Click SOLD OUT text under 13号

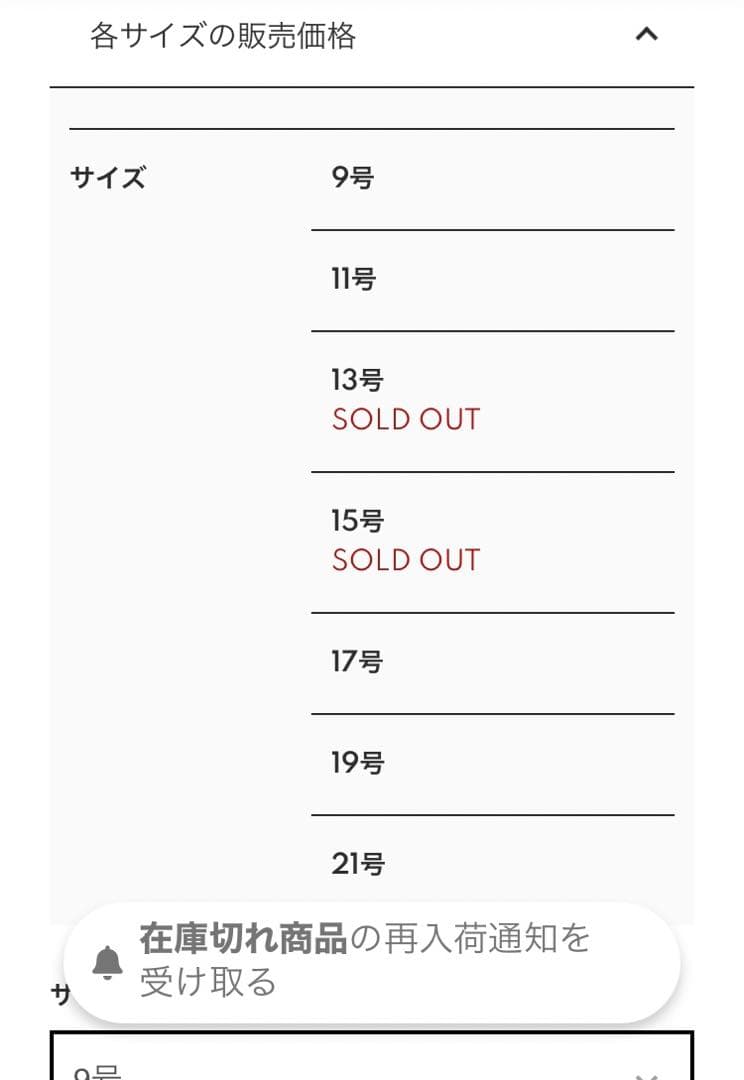[405, 419]
